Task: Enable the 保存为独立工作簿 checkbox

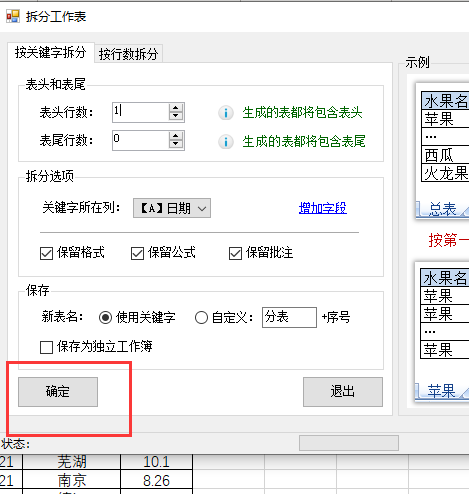Action: (x=46, y=347)
